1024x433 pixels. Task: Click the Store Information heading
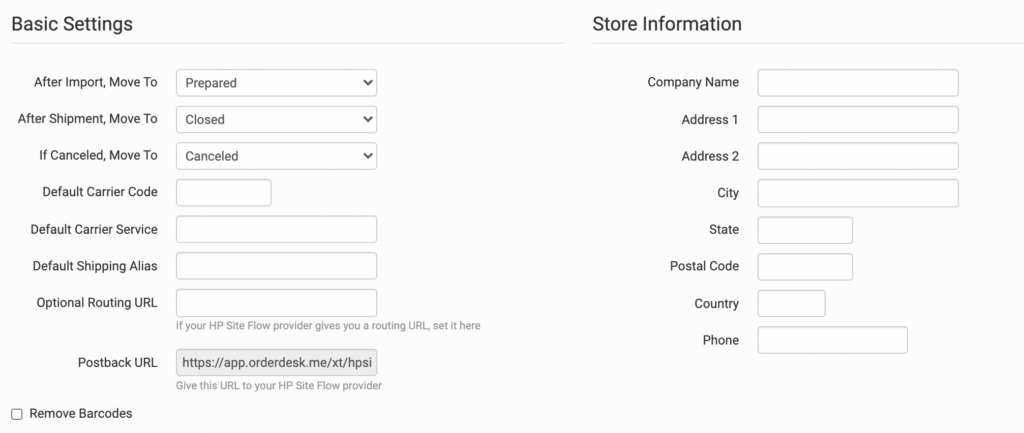click(667, 23)
